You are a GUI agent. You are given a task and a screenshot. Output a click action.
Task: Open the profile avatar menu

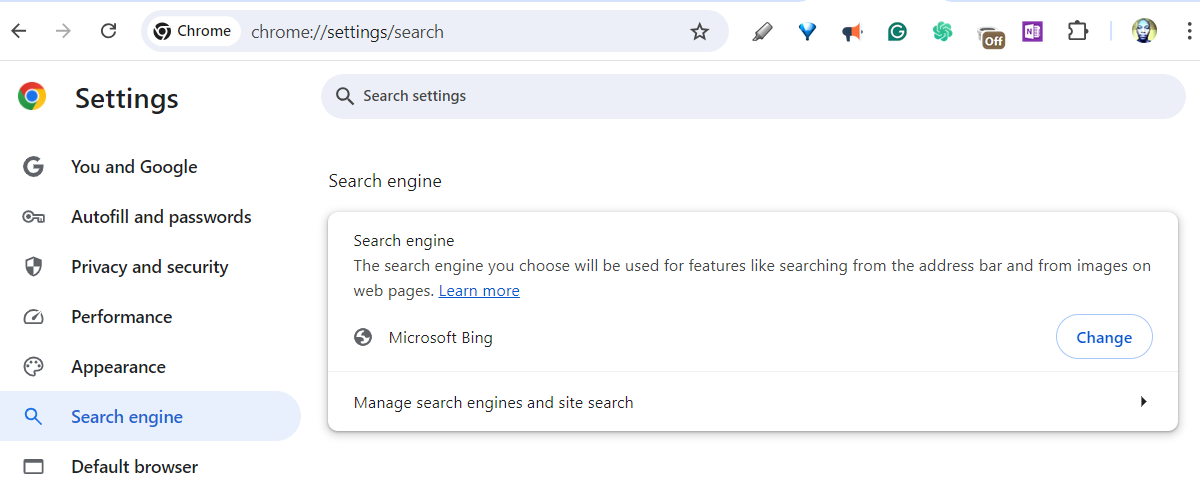1144,32
